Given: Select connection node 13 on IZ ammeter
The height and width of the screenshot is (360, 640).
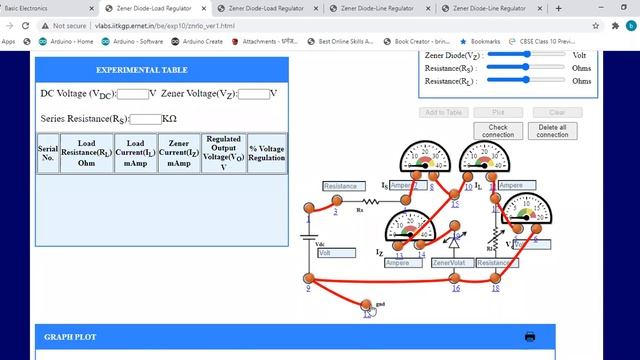Looking at the screenshot, I should (x=398, y=246).
